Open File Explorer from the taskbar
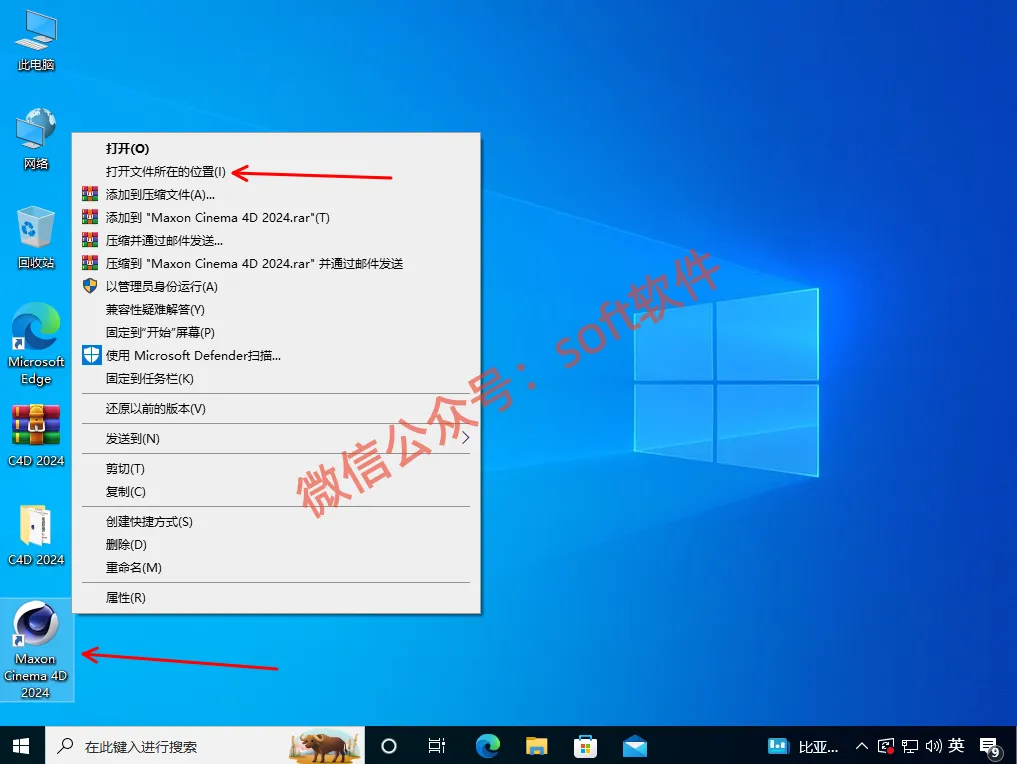The height and width of the screenshot is (764, 1017). tap(536, 746)
